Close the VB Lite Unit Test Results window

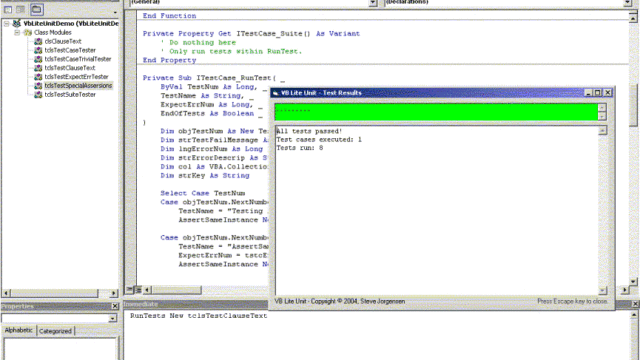pyautogui.click(x=608, y=93)
